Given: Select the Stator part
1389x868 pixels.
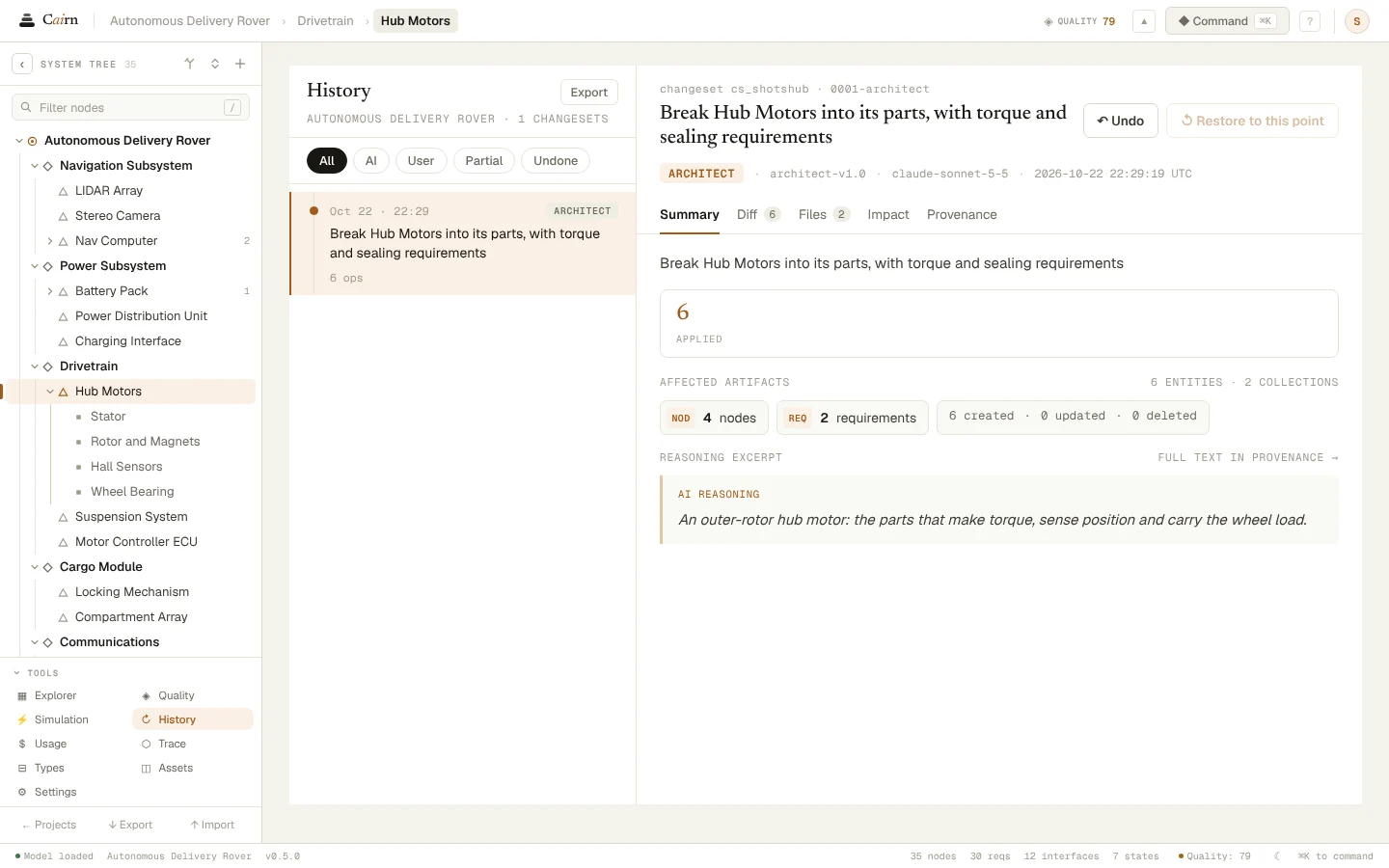Looking at the screenshot, I should click(108, 417).
